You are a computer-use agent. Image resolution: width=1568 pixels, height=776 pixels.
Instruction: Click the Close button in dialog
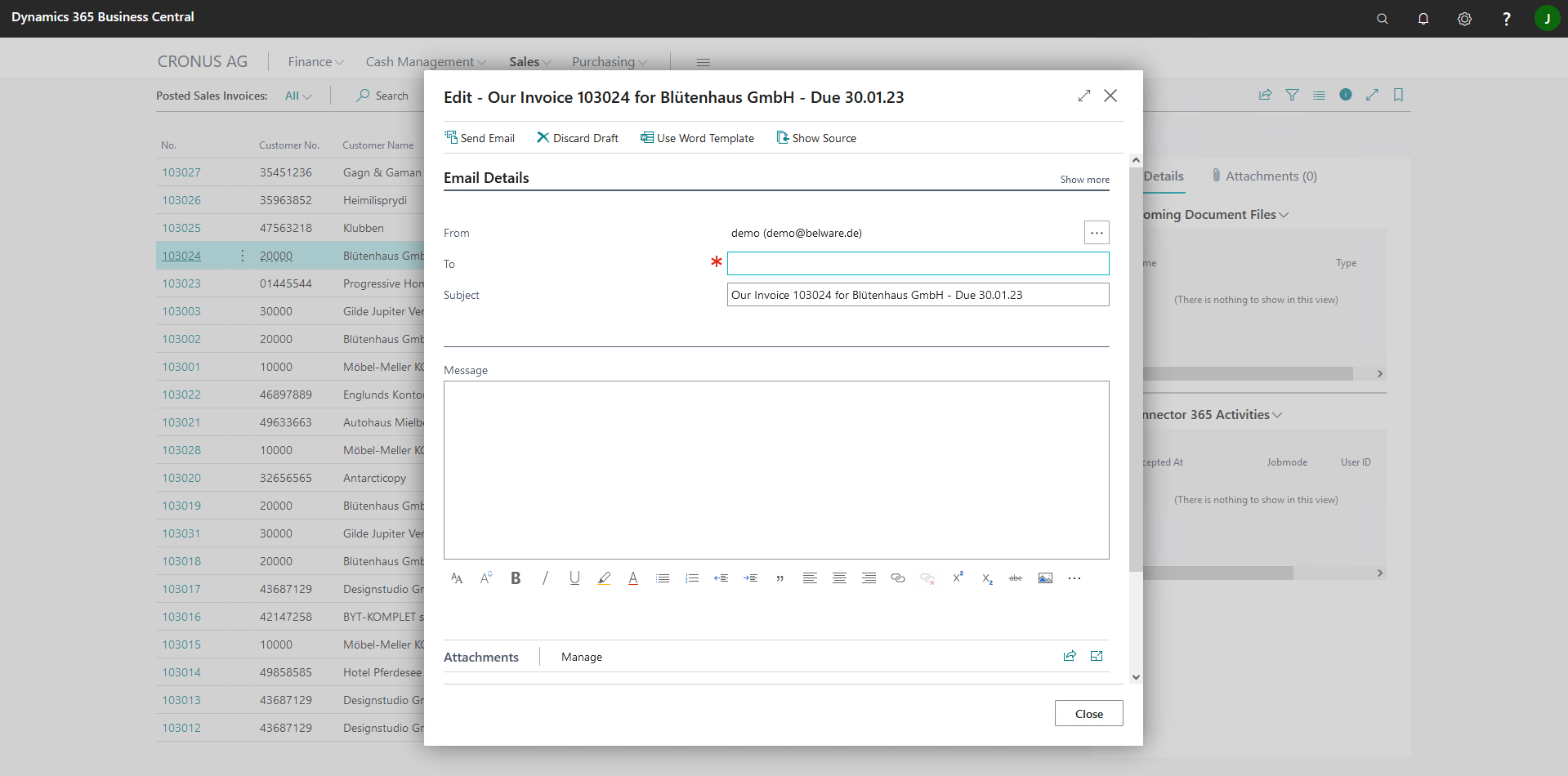[x=1088, y=713]
